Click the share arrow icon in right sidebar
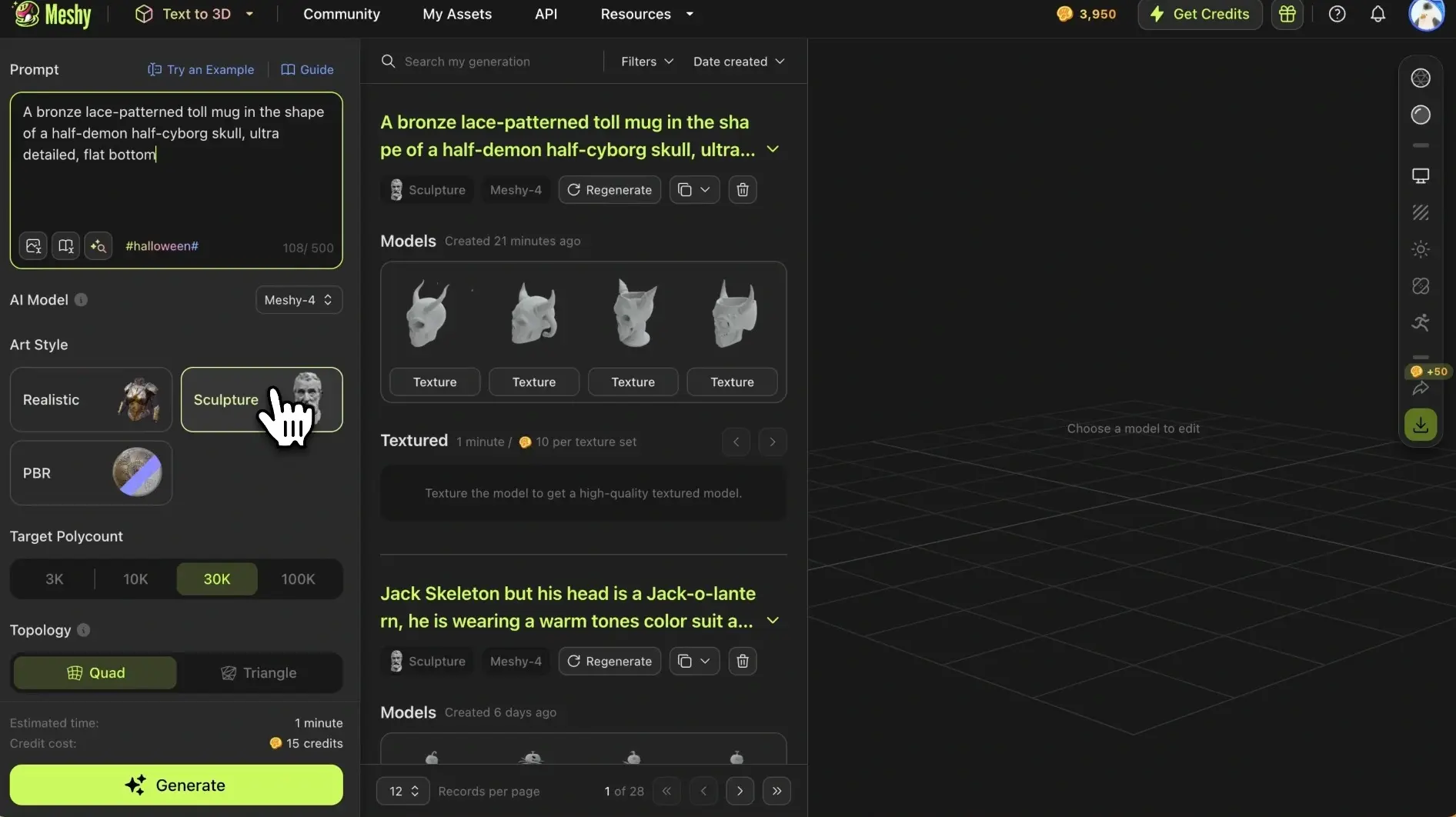The height and width of the screenshot is (817, 1456). click(1421, 388)
